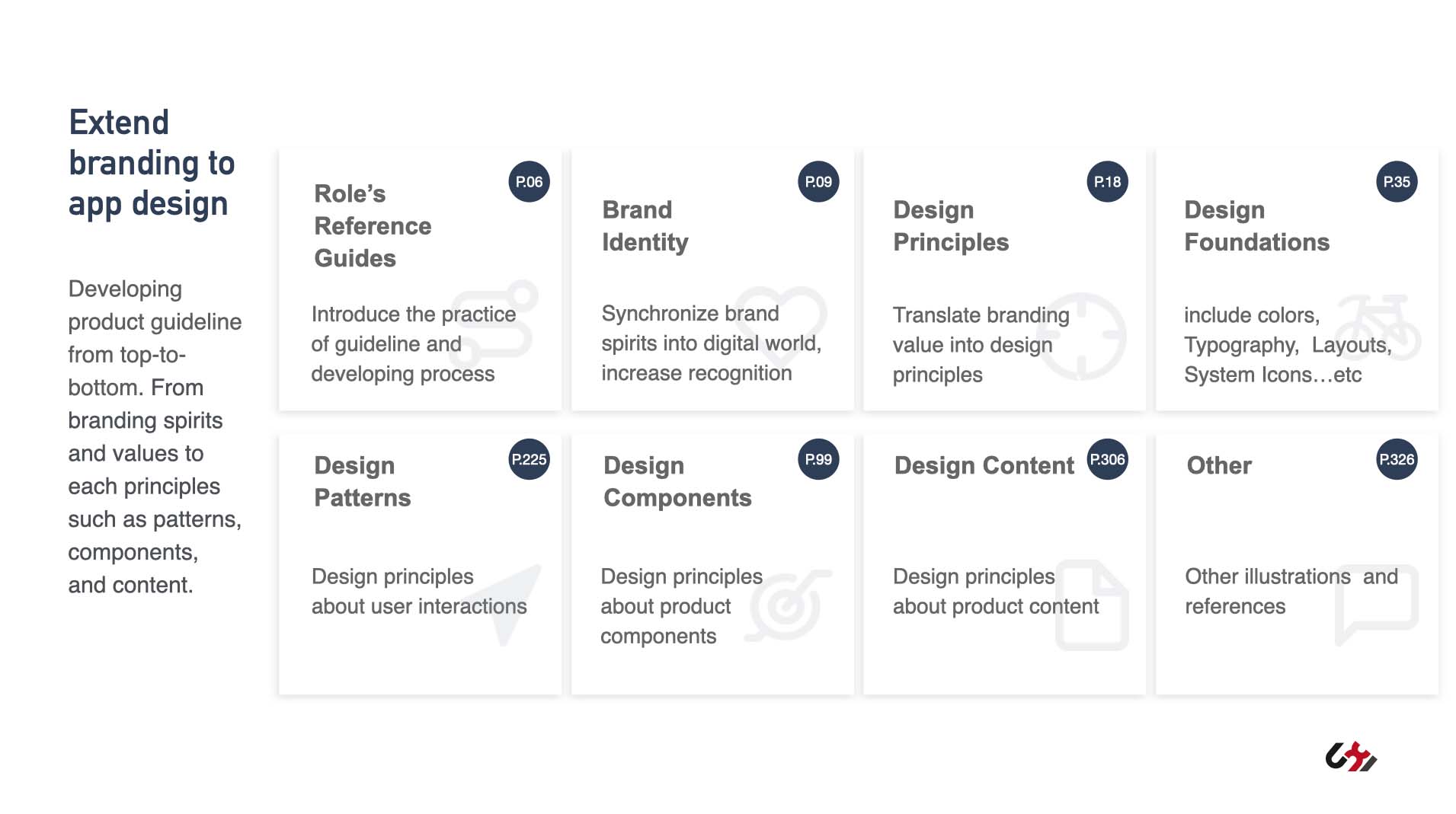This screenshot has height=814, width=1456.
Task: Select the P.18 page badge
Action: (1107, 182)
